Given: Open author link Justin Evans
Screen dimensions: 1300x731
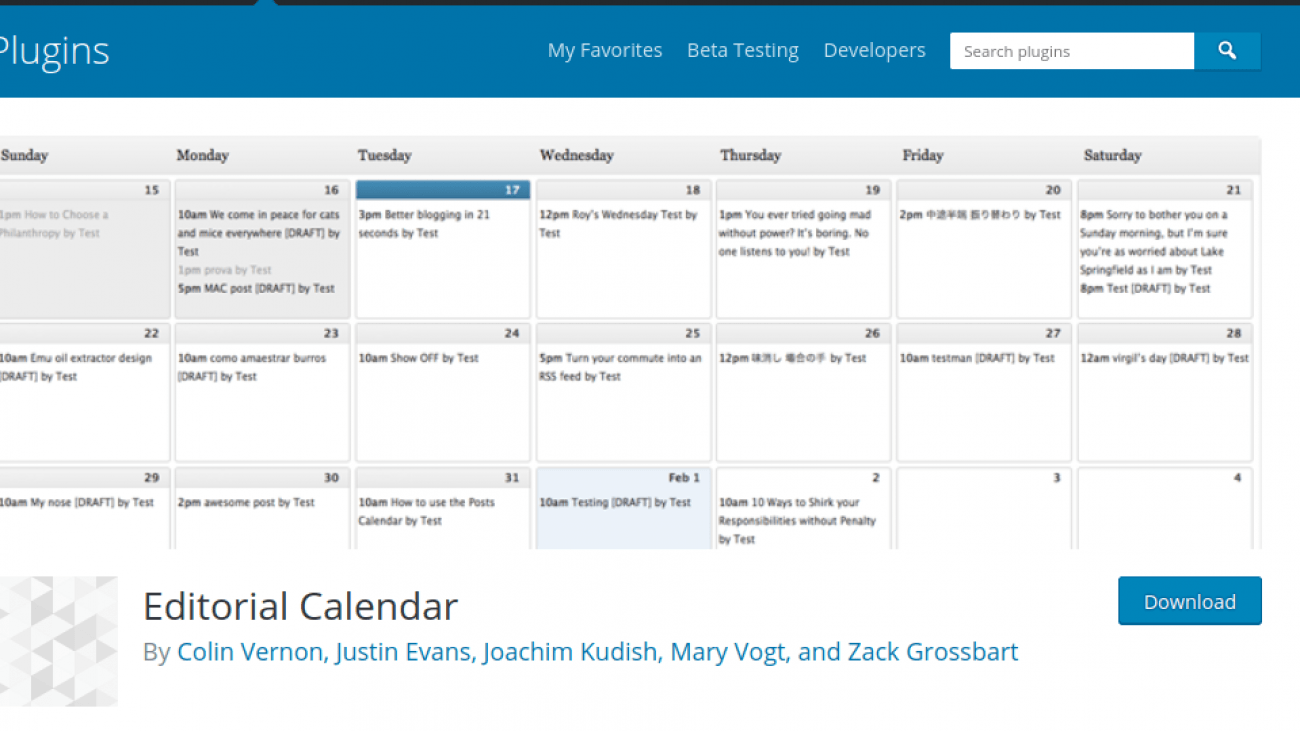Looking at the screenshot, I should click(403, 651).
